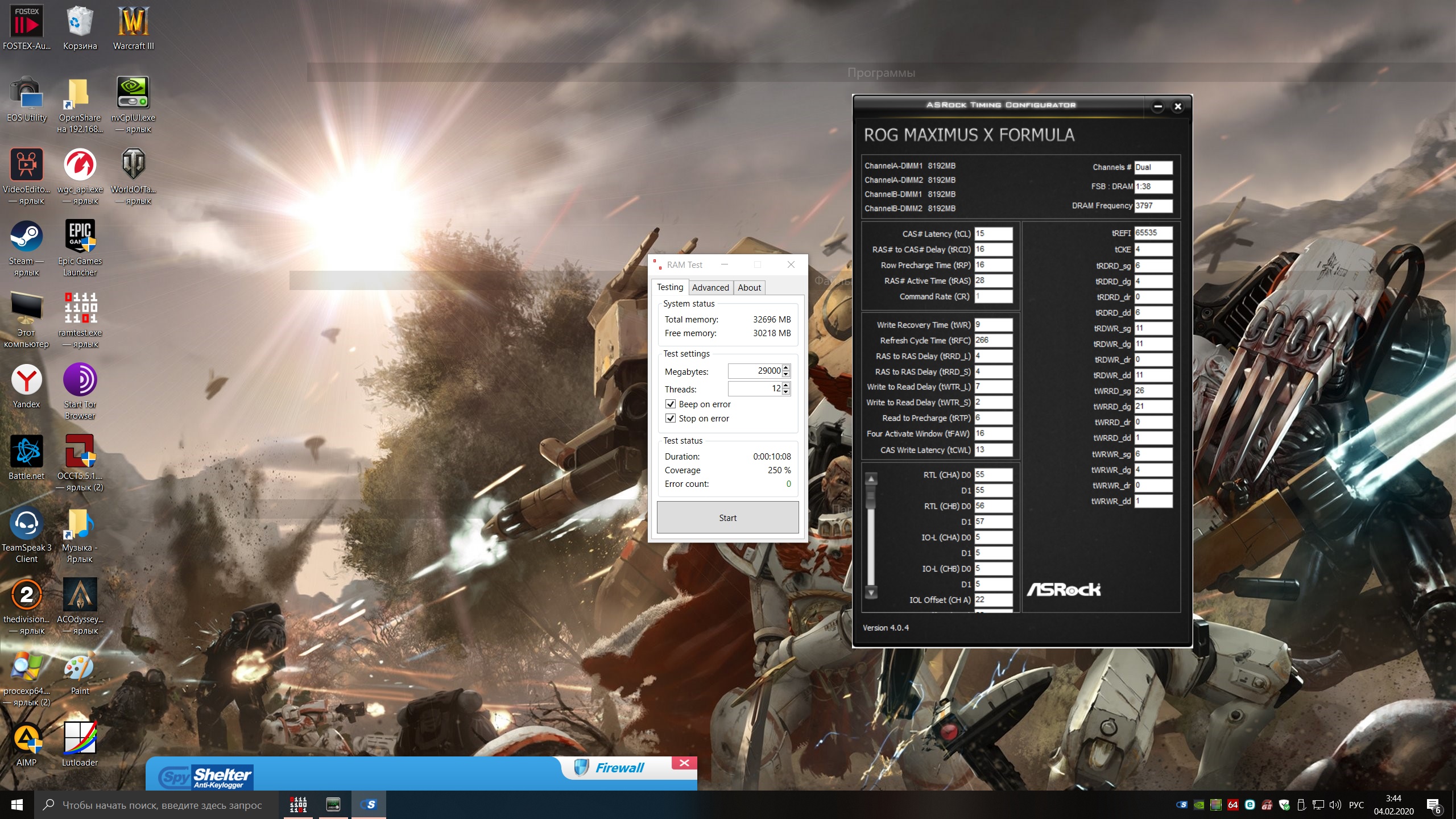
Task: Switch to the Advanced tab
Action: point(710,287)
